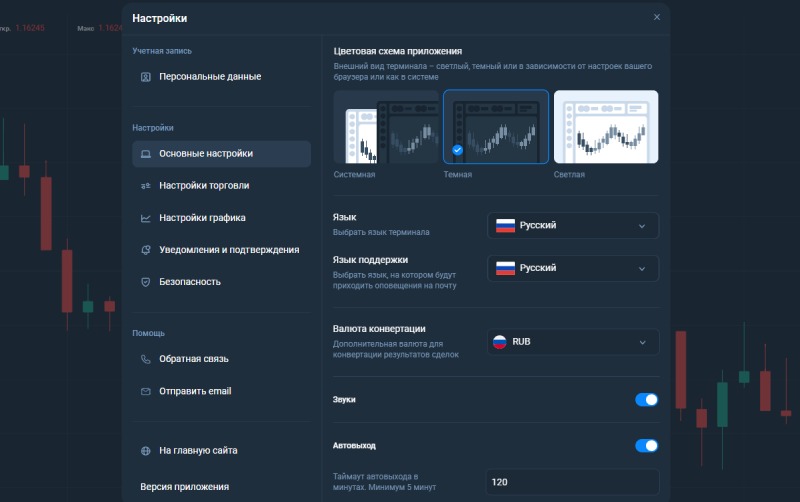
Task: Toggle the Автовыход switch
Action: click(x=646, y=446)
